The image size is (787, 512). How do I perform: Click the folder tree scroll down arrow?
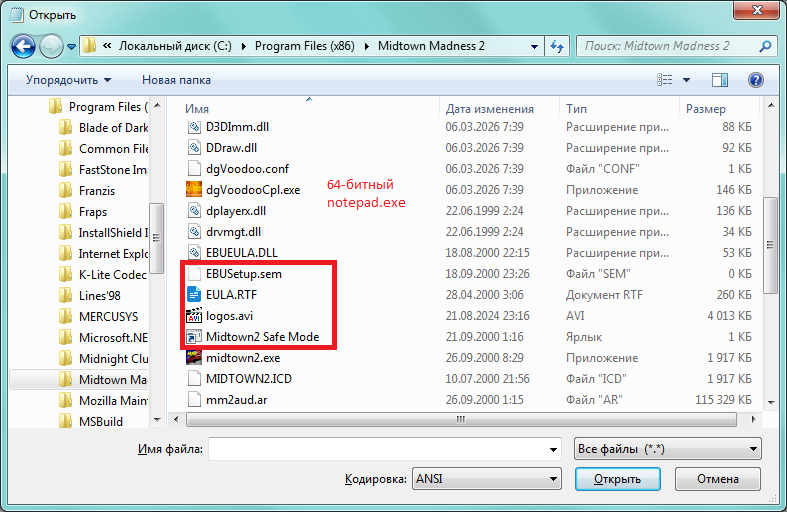pyautogui.click(x=157, y=420)
